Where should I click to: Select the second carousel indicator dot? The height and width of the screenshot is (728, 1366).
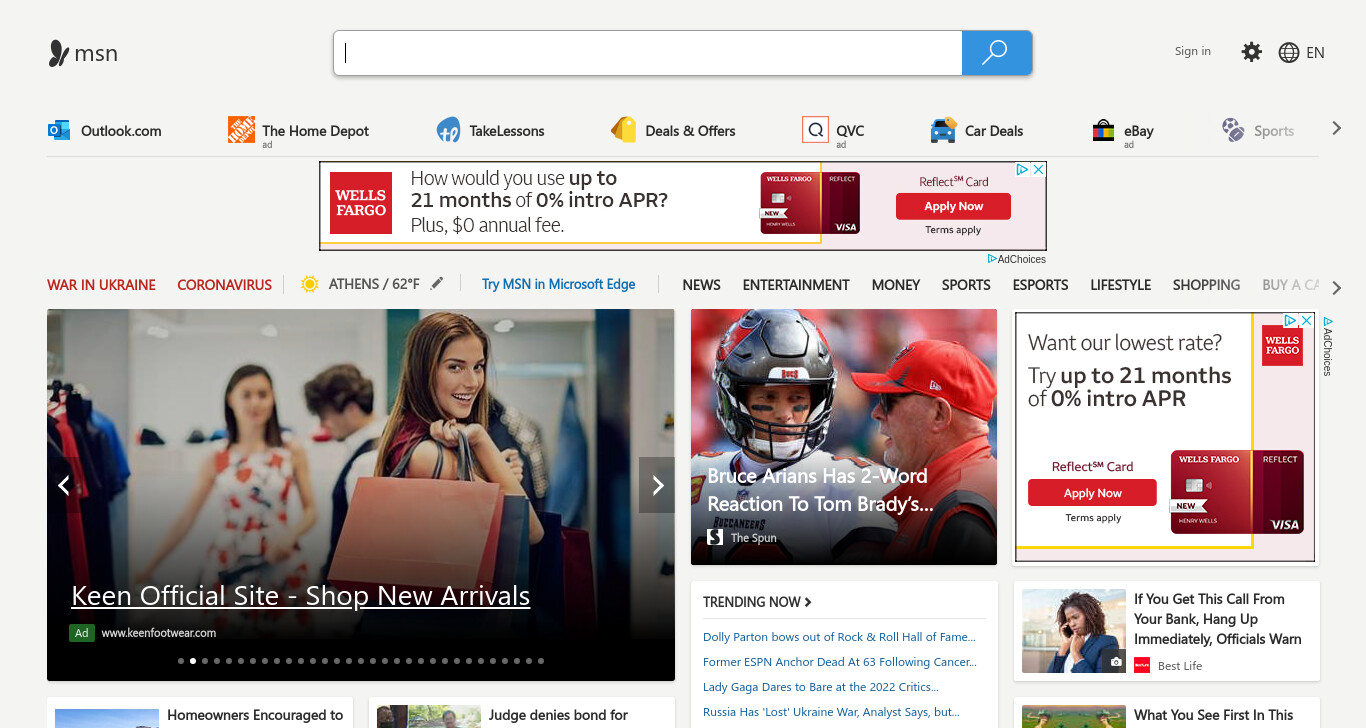193,661
